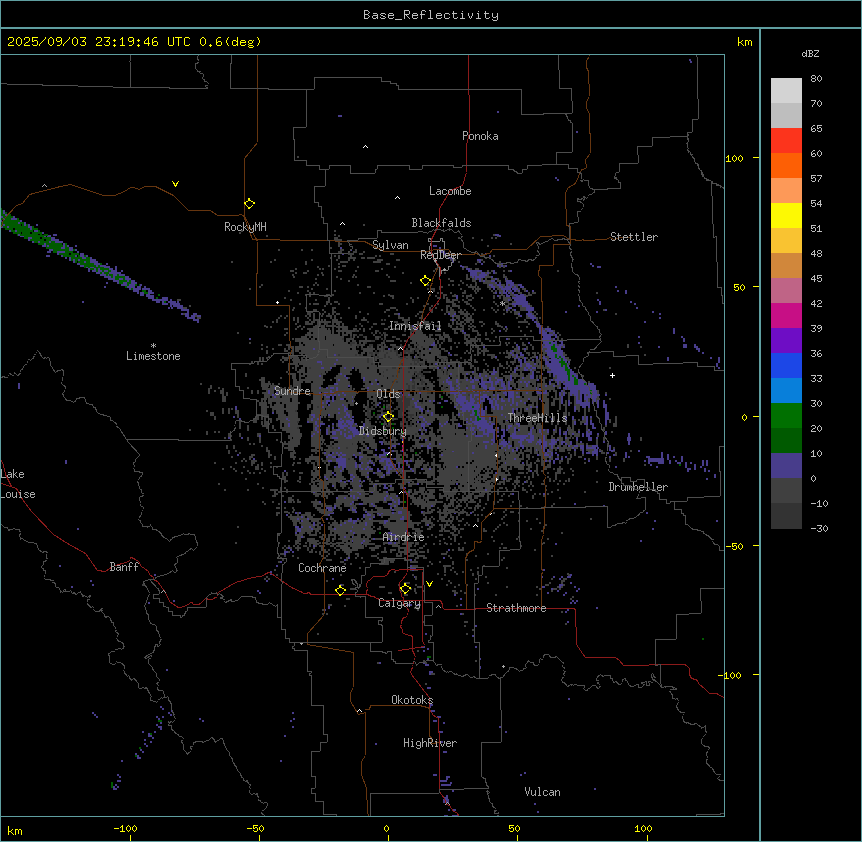This screenshot has width=862, height=842.
Task: Click the white plus marker north of Drumheller
Action: (x=612, y=375)
